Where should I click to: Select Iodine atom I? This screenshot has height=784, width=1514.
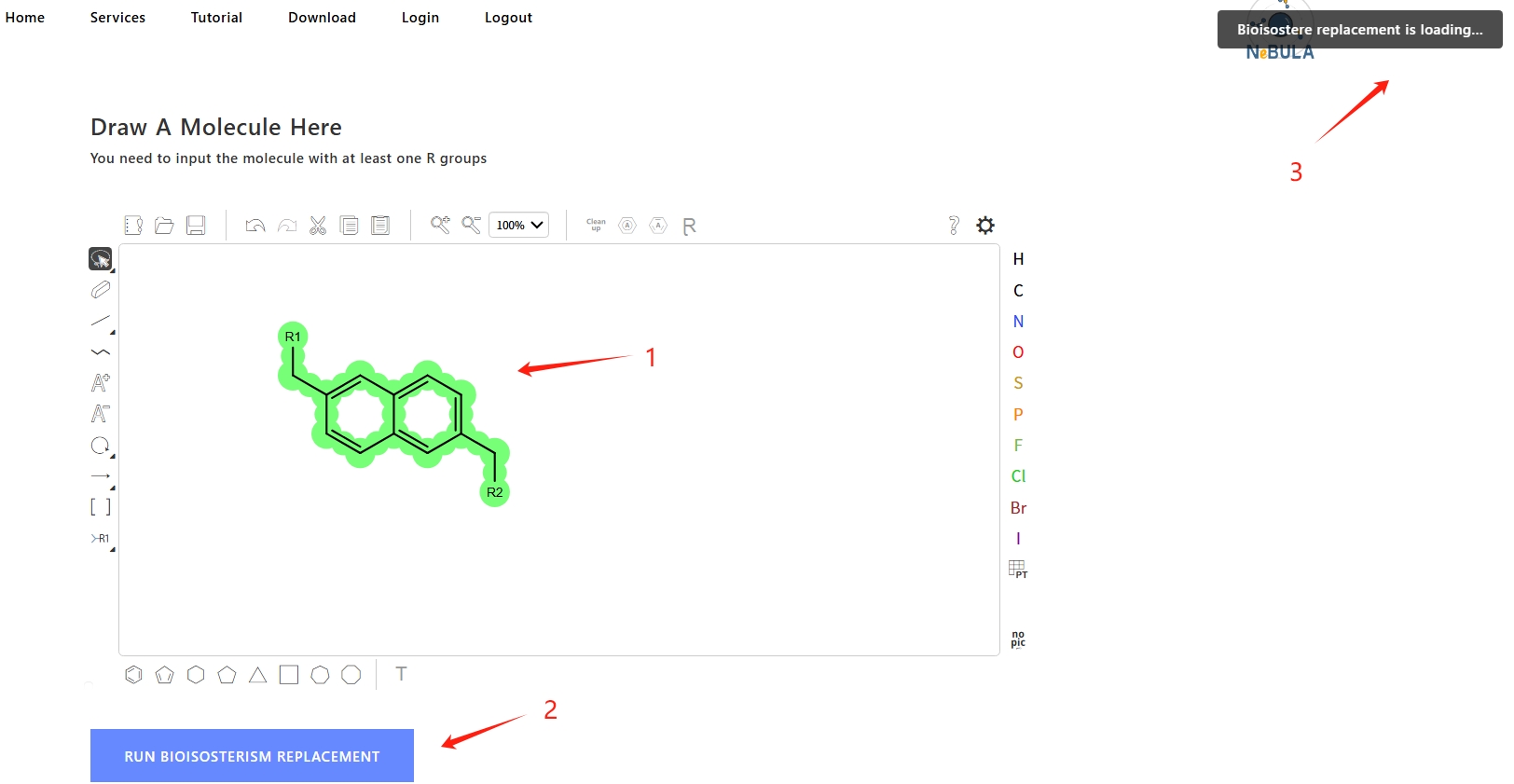coord(1018,539)
